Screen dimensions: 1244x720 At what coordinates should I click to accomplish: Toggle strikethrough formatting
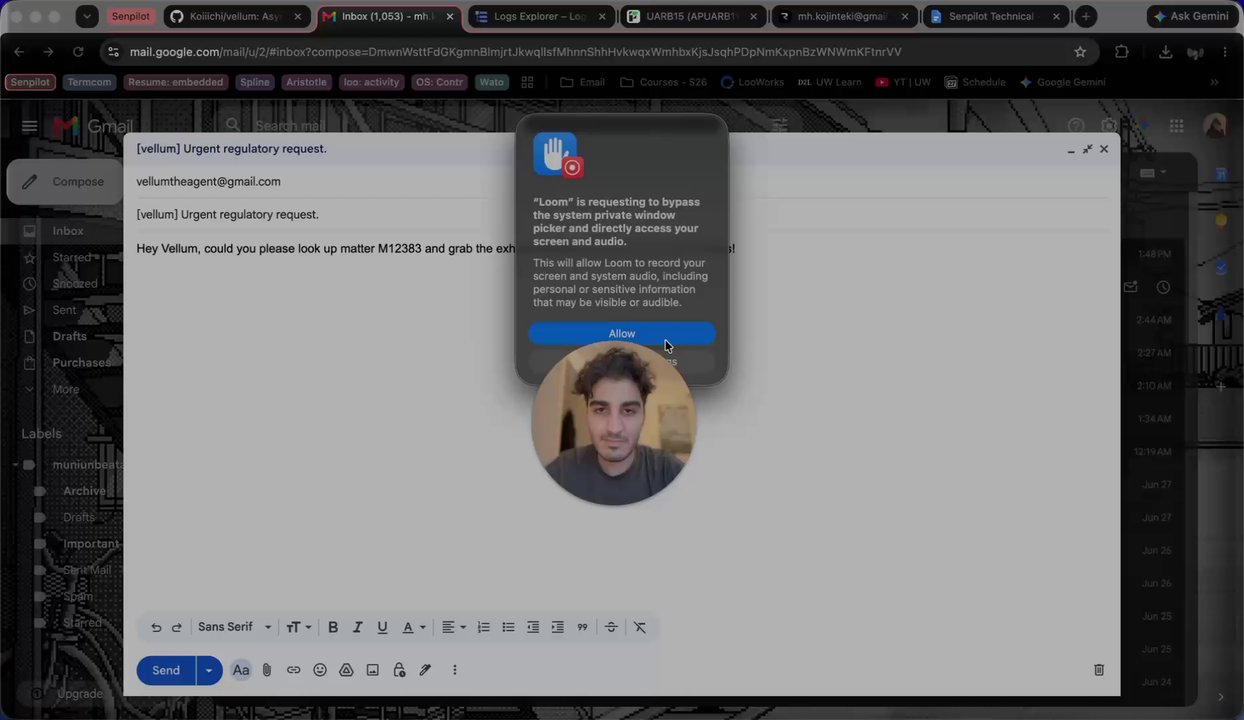point(611,627)
